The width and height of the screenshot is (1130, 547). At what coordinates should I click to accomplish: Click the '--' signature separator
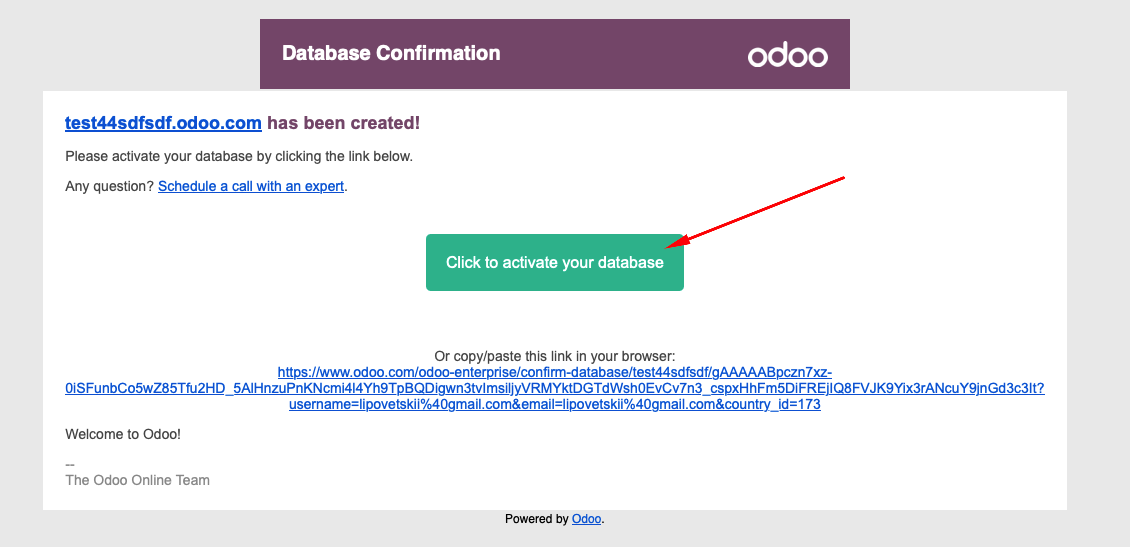[70, 465]
